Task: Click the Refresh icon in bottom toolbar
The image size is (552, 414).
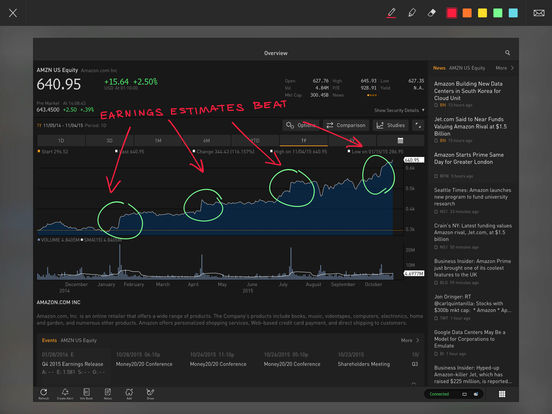Action: (44, 394)
